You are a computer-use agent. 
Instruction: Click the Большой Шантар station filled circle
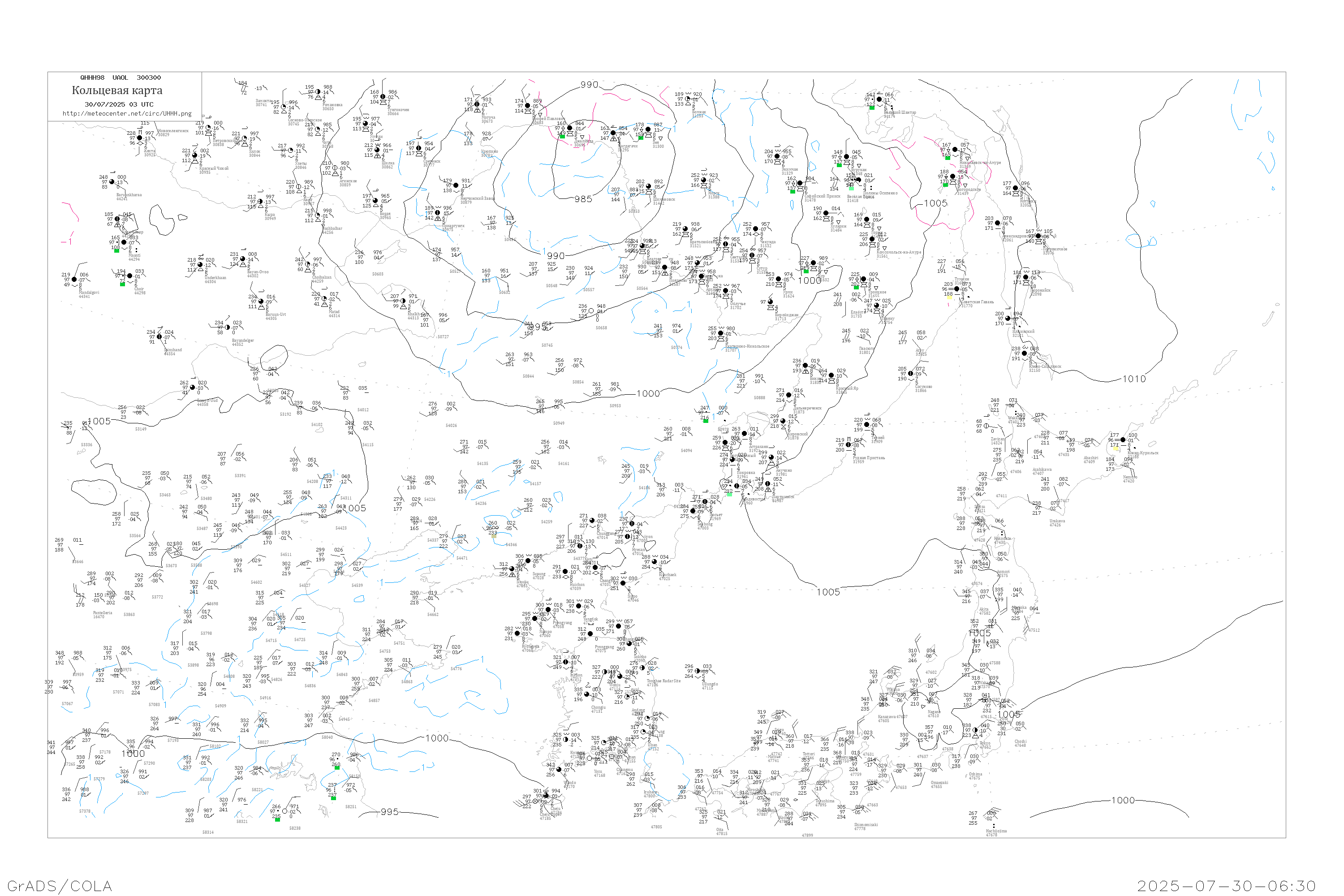point(879,99)
